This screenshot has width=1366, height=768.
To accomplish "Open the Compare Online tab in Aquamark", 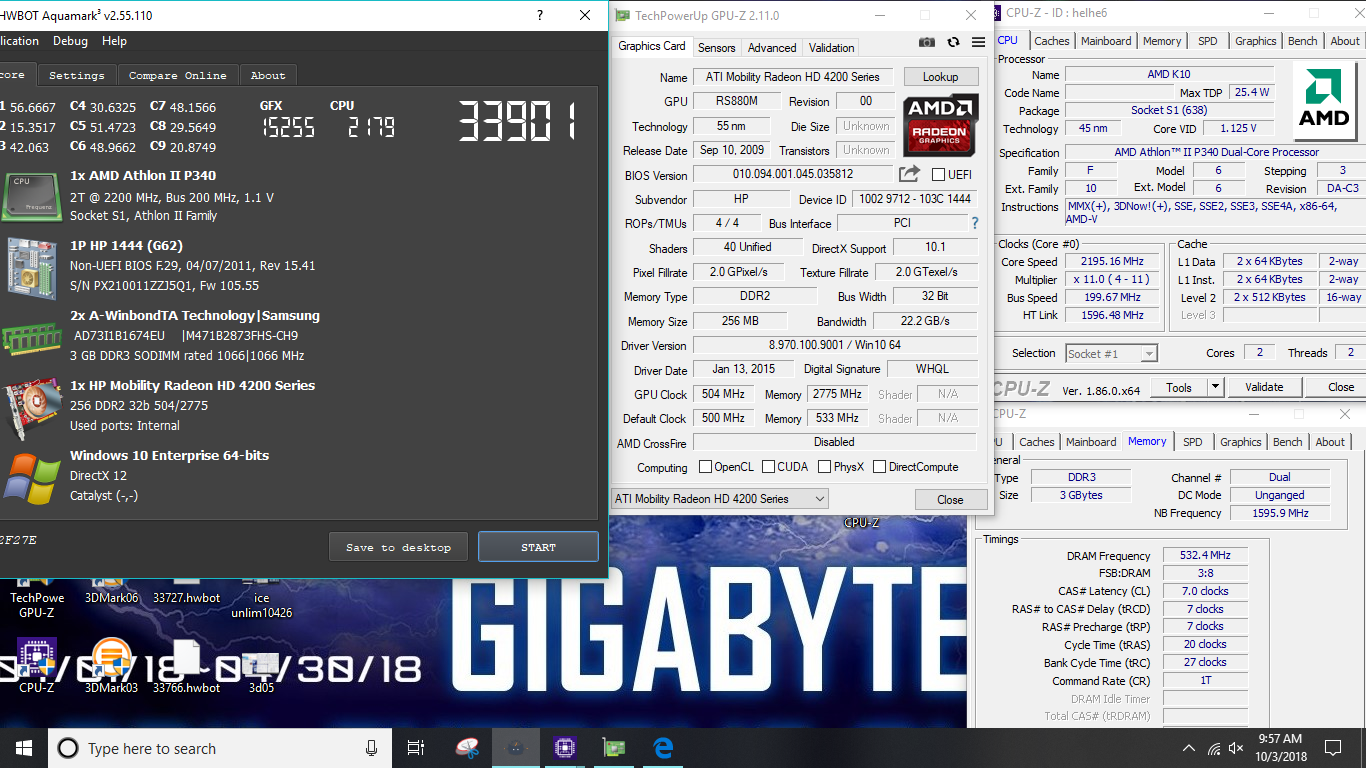I will point(178,75).
